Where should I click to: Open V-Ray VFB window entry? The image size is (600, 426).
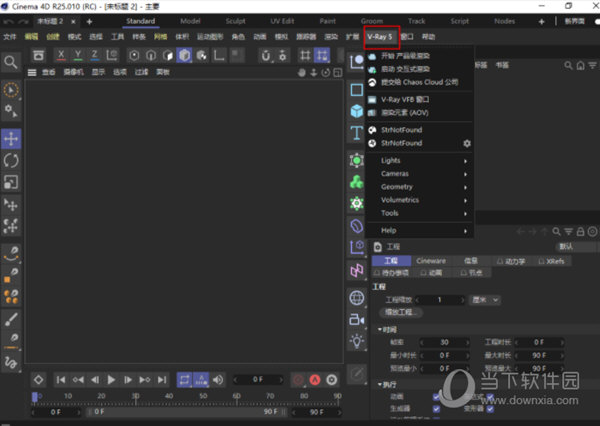pyautogui.click(x=419, y=100)
